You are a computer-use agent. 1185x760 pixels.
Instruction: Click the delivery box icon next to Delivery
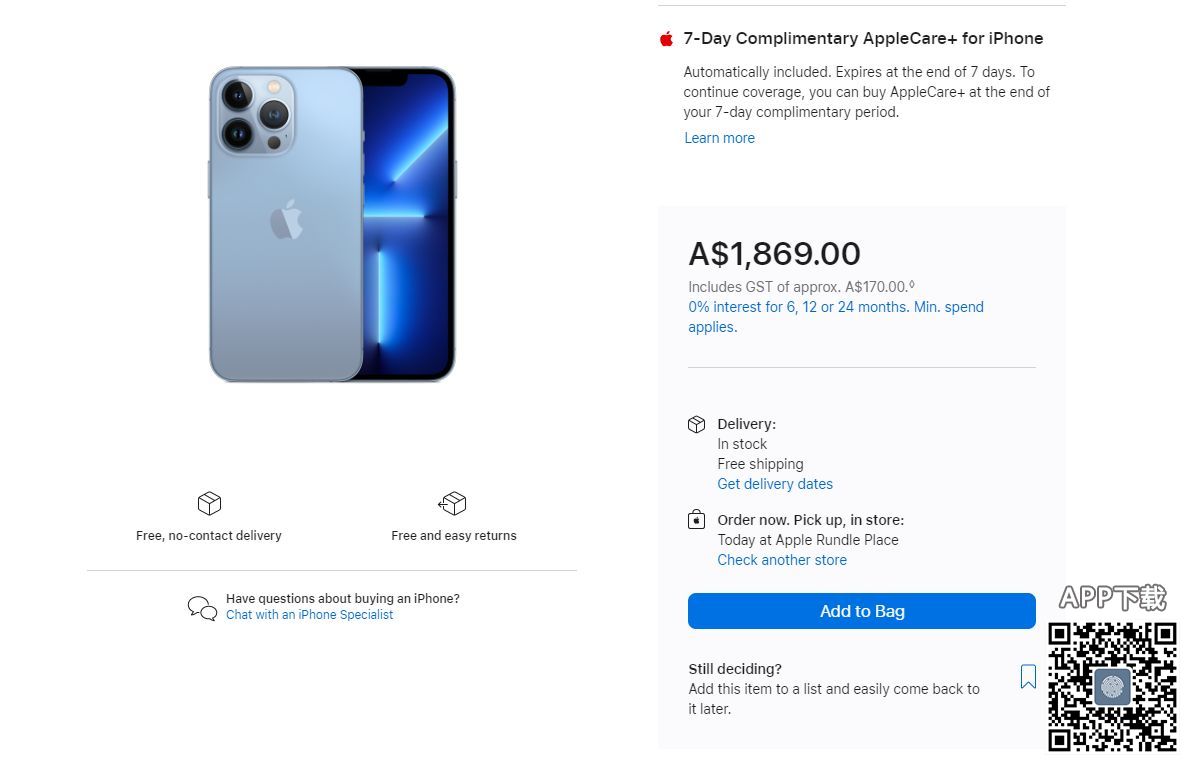[x=697, y=424]
